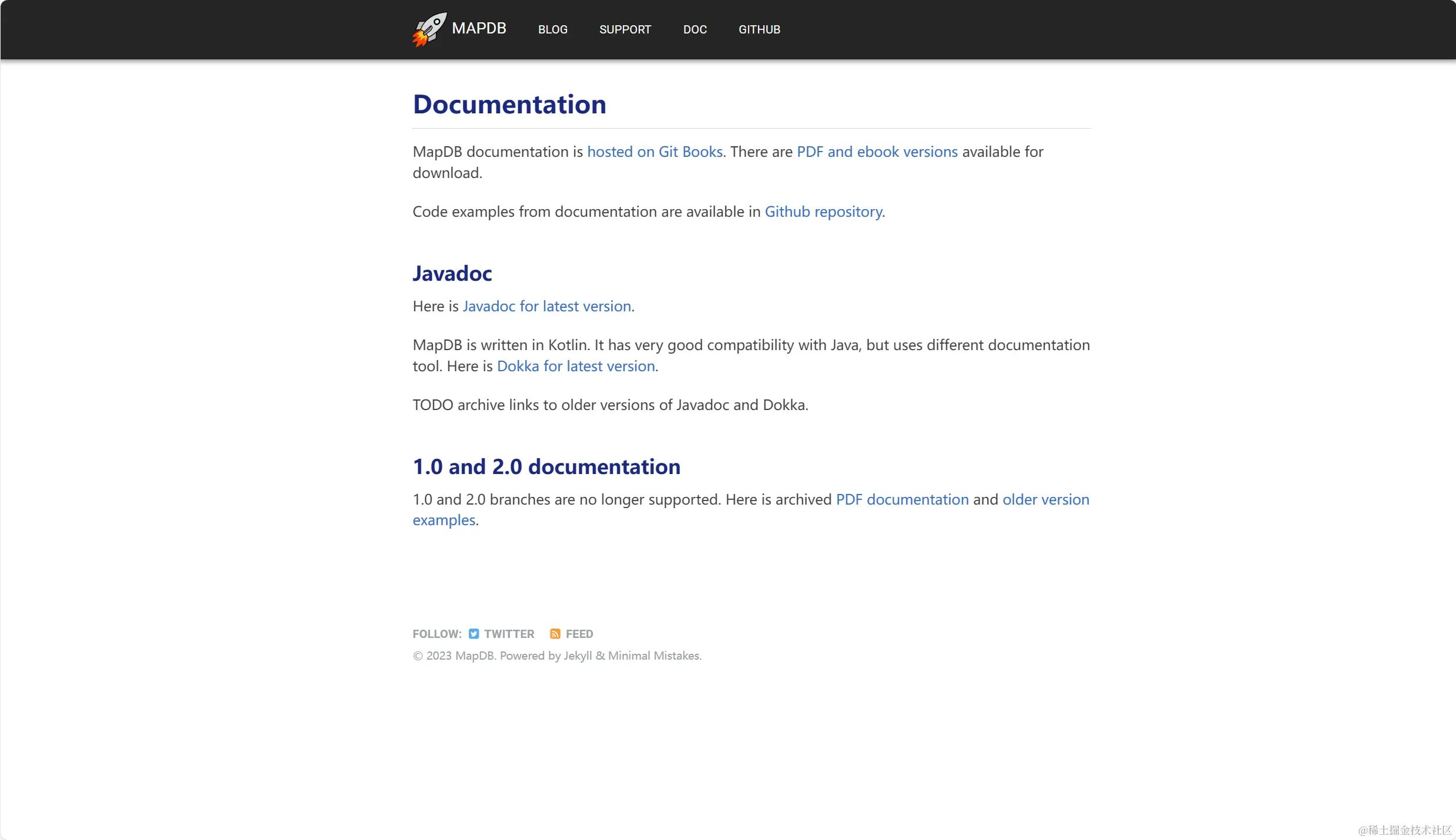Open 'Javadoc for latest version' link

click(x=546, y=306)
